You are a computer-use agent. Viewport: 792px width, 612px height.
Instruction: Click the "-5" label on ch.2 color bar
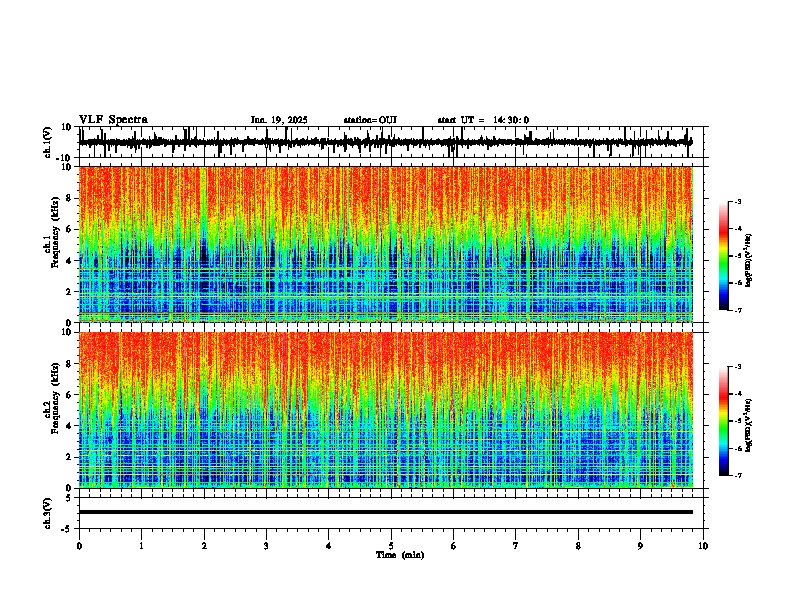point(738,421)
